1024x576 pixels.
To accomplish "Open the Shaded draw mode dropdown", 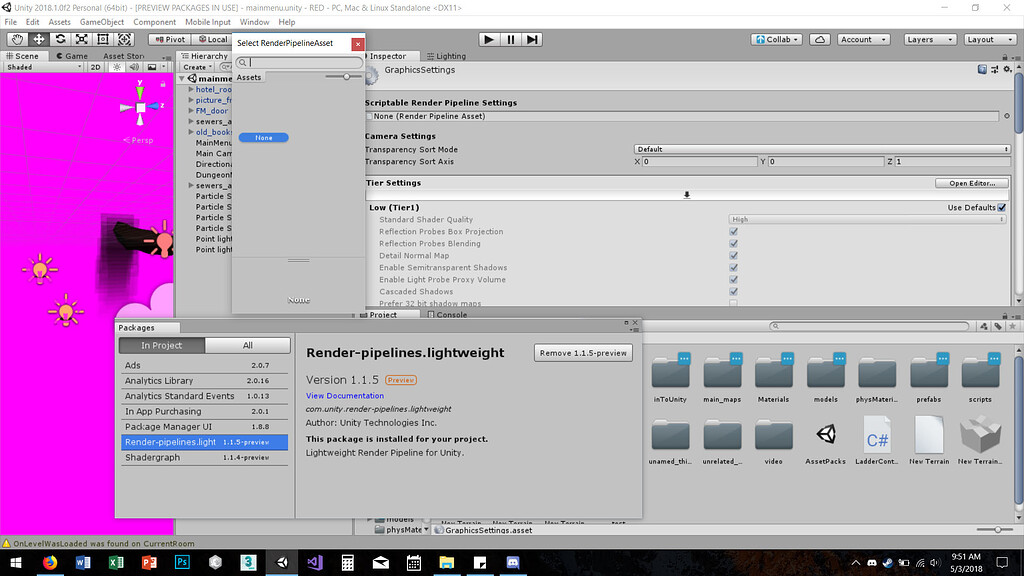I will point(44,67).
